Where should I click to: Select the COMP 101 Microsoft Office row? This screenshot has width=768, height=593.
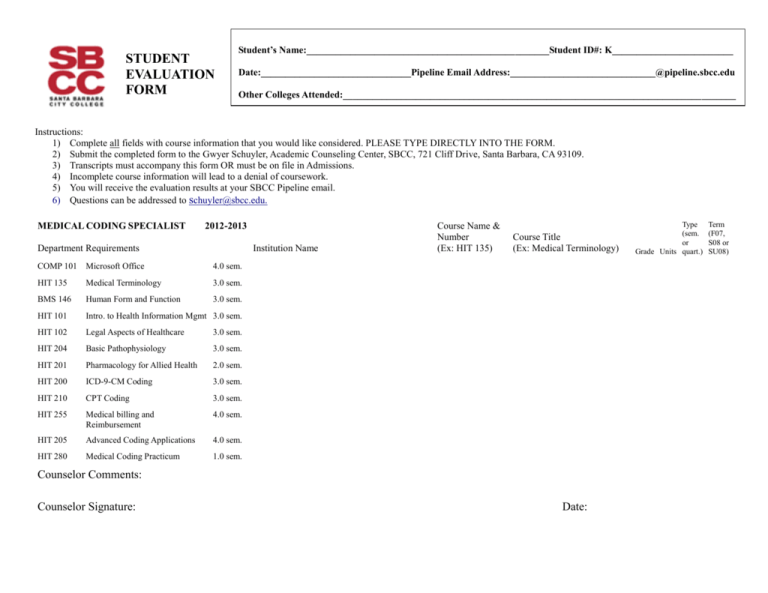pos(140,266)
